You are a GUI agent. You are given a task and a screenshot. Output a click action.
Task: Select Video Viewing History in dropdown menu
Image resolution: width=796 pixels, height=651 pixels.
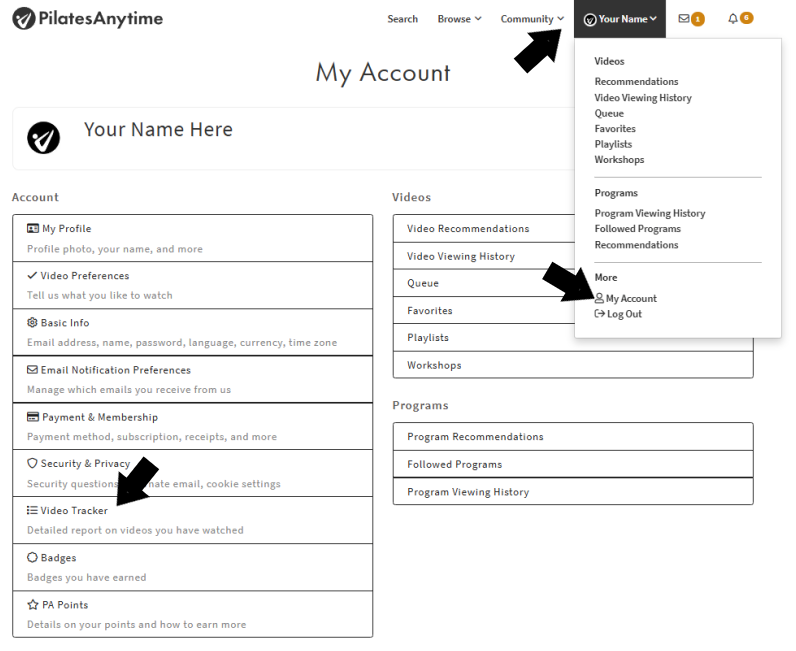click(x=643, y=98)
